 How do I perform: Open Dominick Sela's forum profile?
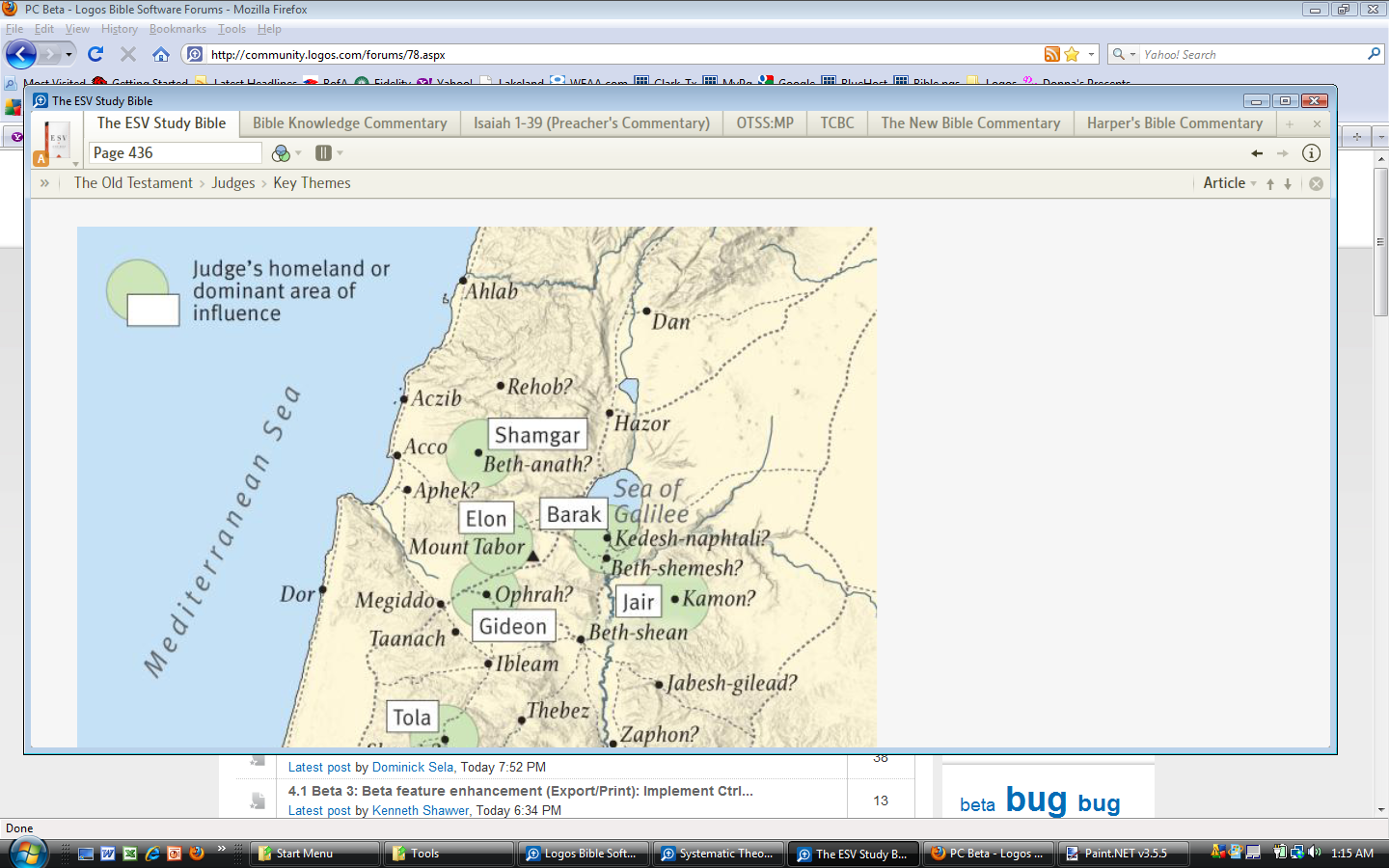pyautogui.click(x=413, y=768)
